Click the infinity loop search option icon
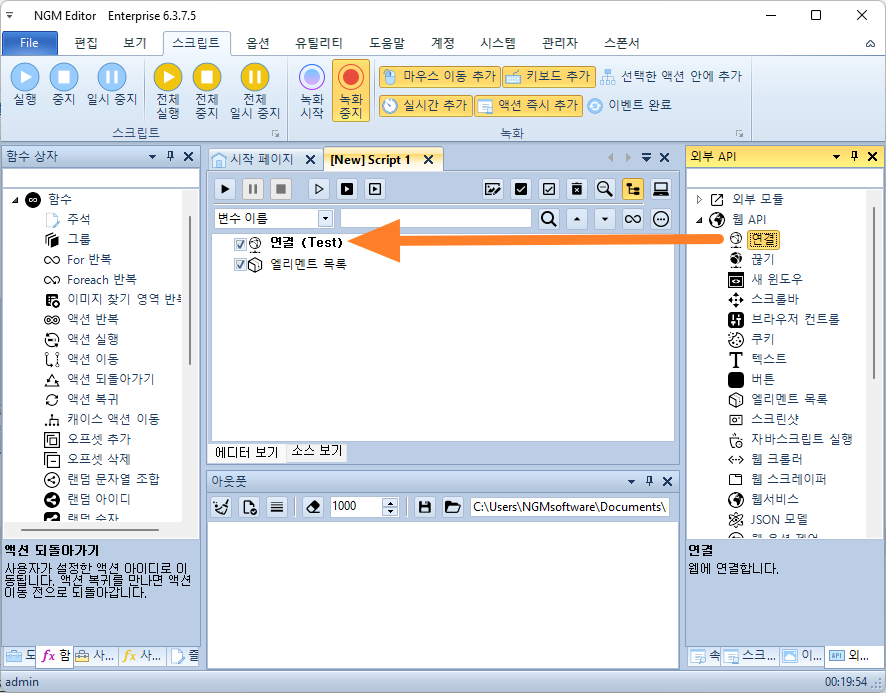The image size is (886, 693). [x=633, y=218]
